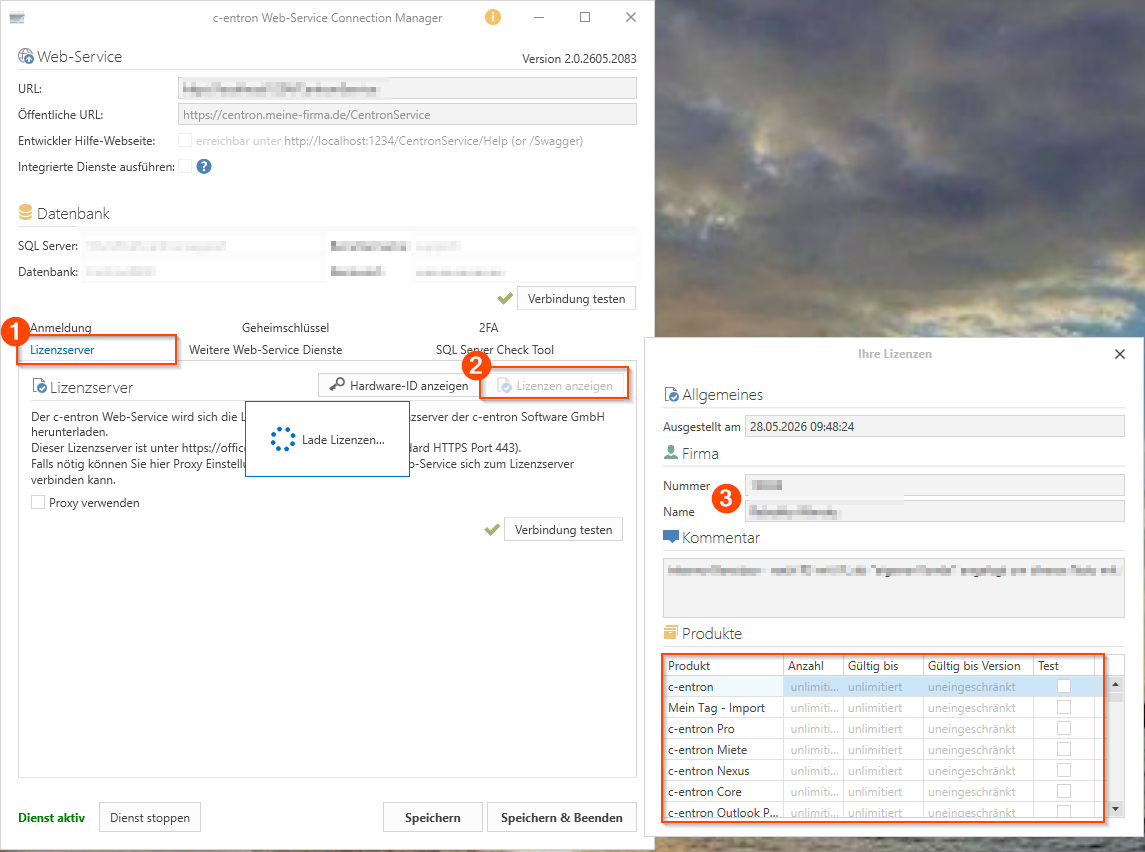Click the Produkte folder icon
Image resolution: width=1145 pixels, height=852 pixels.
click(670, 632)
